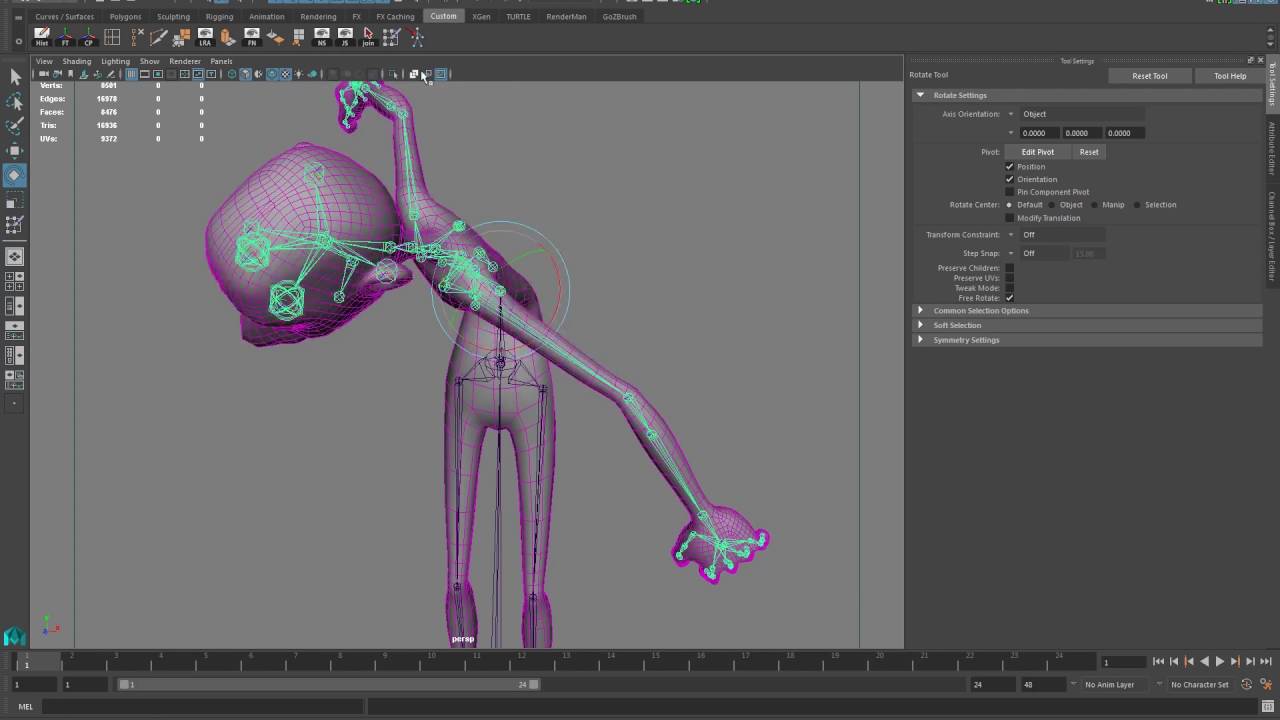Select Object radio for Rotate Center
Viewport: 1280px width, 720px height.
(1052, 205)
